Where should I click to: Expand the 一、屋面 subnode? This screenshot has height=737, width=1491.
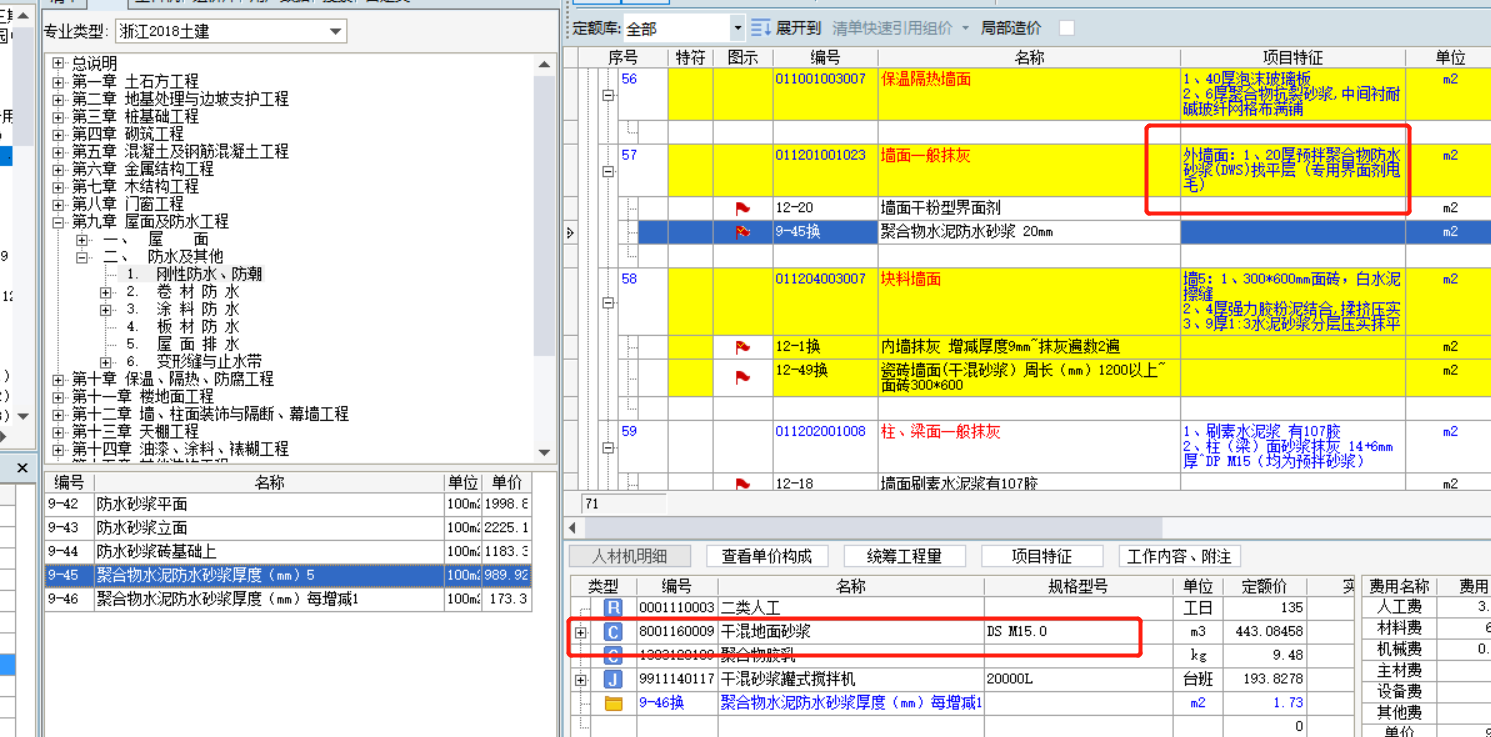pyautogui.click(x=82, y=240)
